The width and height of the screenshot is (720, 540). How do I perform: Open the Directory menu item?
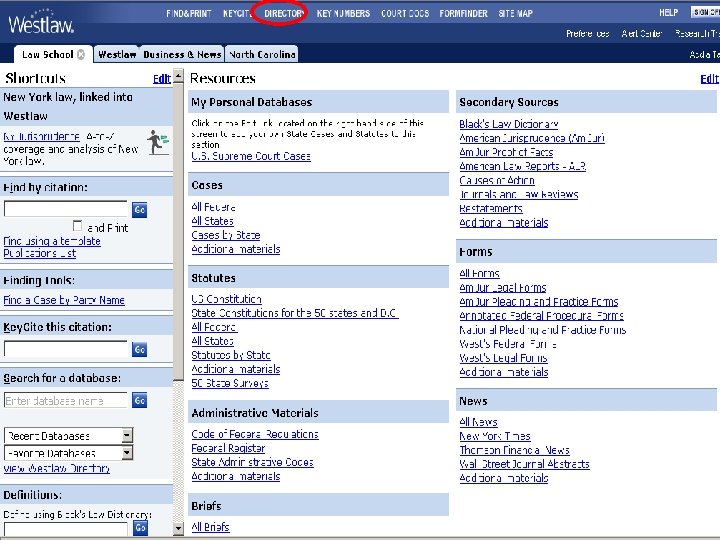tap(284, 13)
